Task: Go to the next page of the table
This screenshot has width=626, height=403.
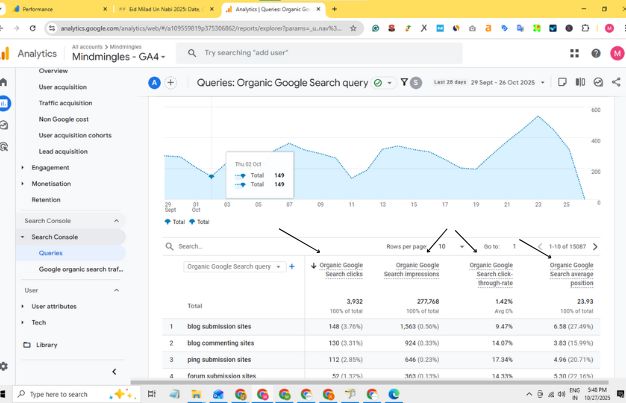Action: pos(595,246)
